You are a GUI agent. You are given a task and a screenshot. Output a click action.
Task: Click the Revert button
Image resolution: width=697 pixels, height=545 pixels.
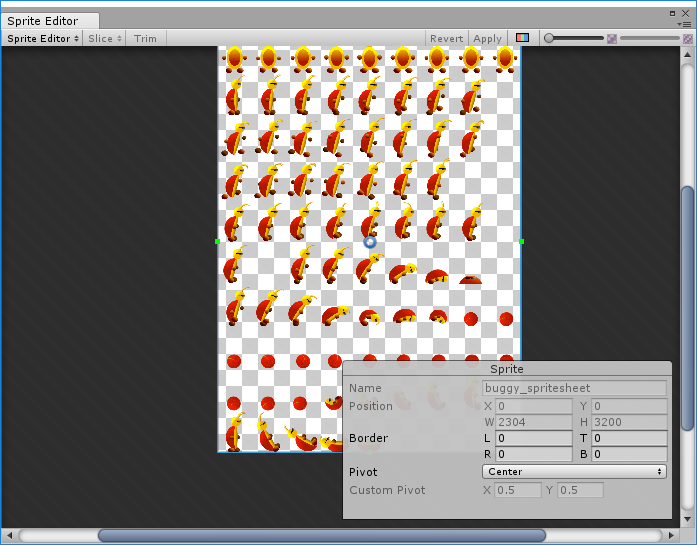tap(446, 38)
